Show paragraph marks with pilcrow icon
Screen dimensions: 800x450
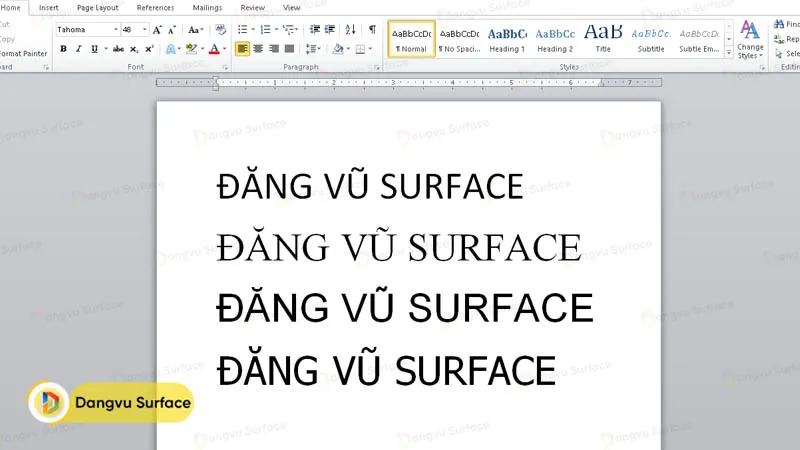[372, 30]
